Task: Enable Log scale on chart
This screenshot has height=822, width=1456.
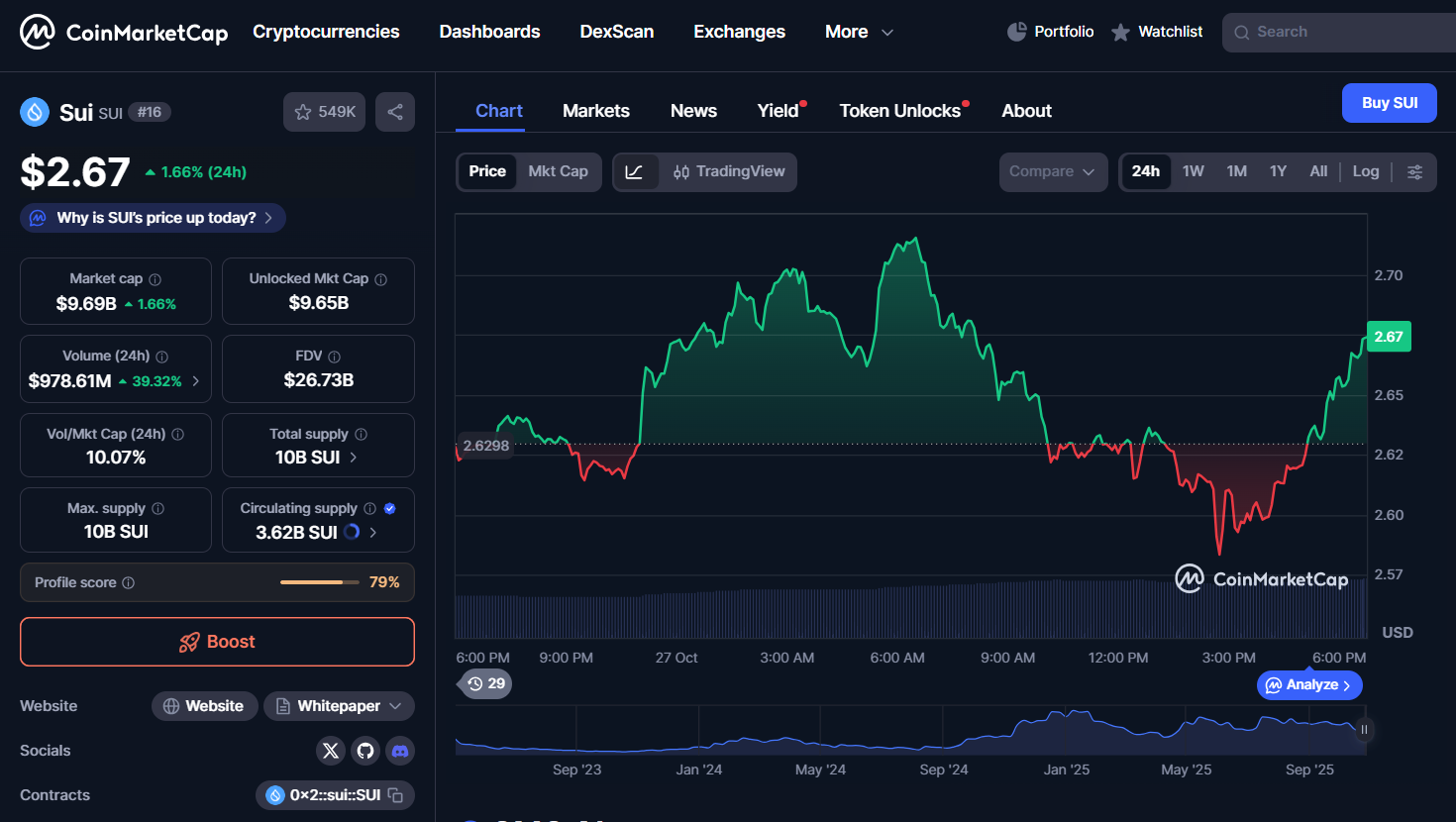Action: (1365, 171)
